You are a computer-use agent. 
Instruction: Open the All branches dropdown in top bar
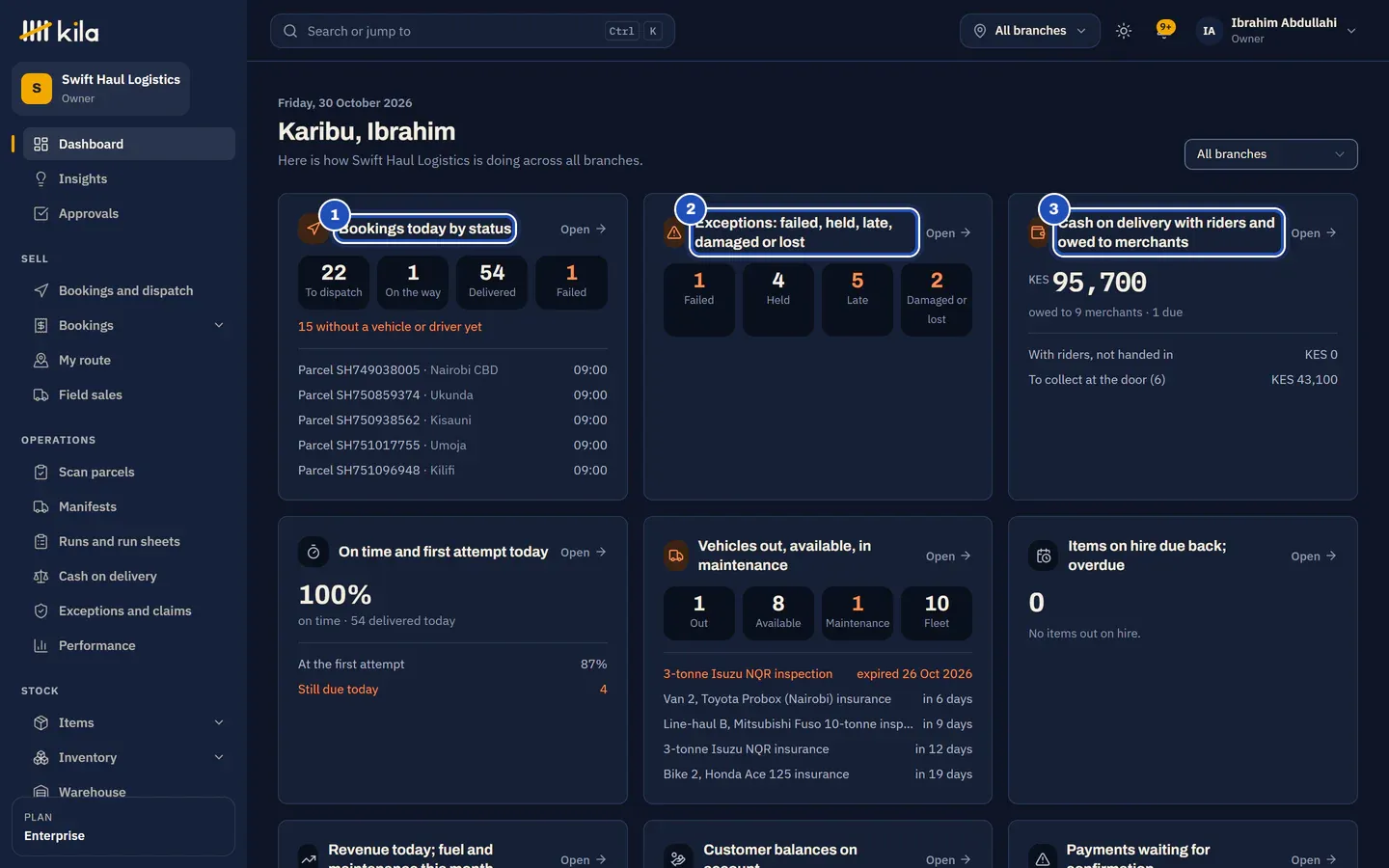pyautogui.click(x=1030, y=31)
